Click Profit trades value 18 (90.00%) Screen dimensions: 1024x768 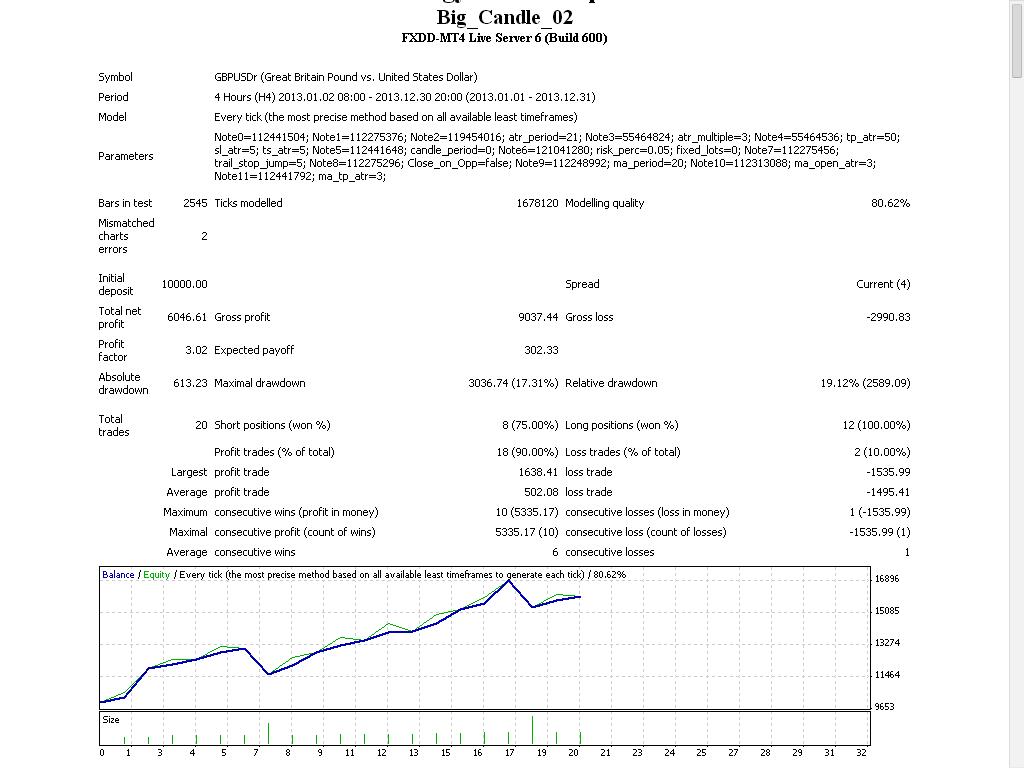point(527,452)
